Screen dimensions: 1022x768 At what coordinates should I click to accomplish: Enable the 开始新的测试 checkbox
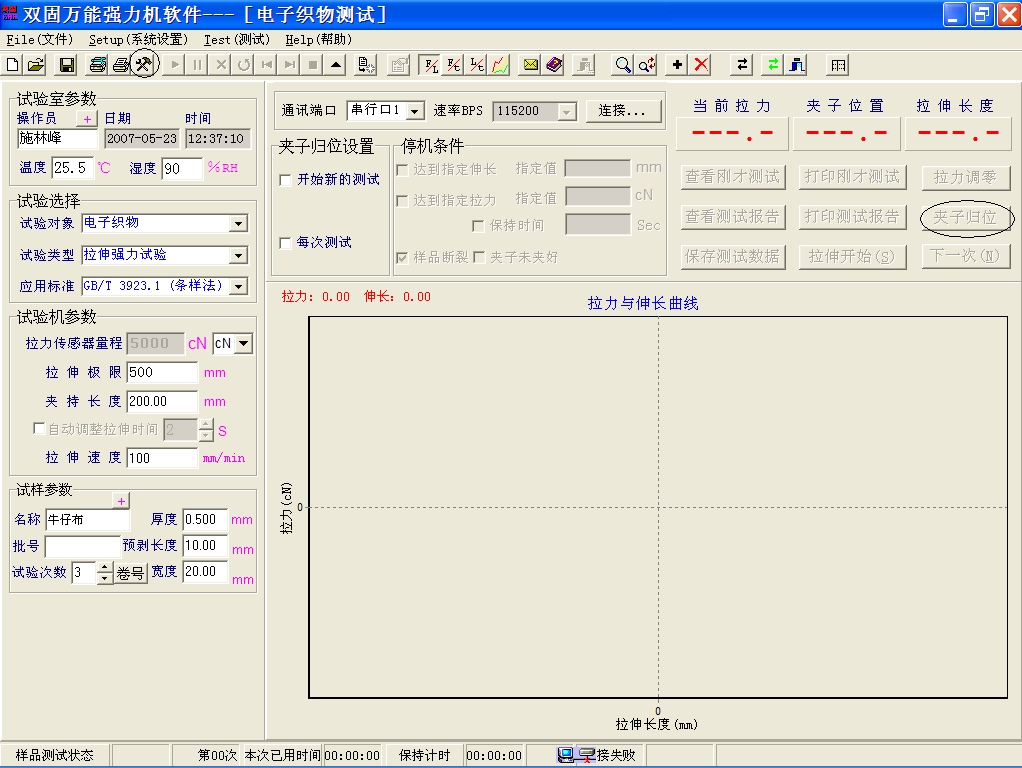286,180
